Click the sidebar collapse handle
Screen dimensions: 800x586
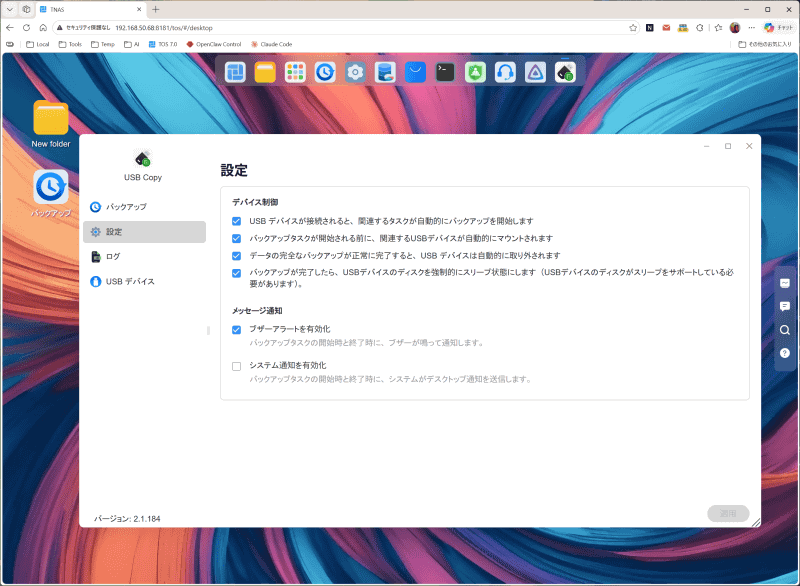(x=208, y=330)
